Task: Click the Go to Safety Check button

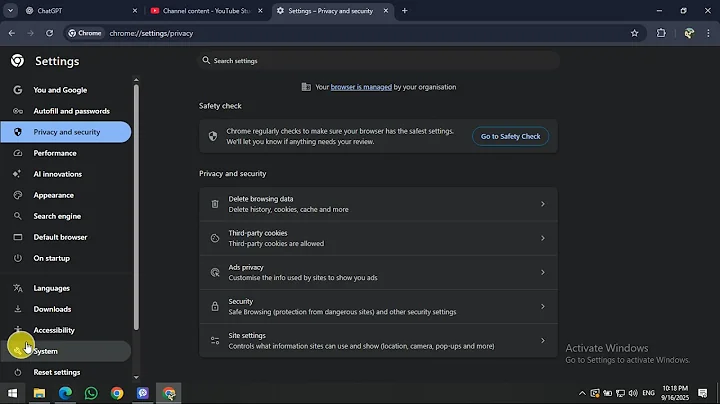Action: (x=510, y=136)
